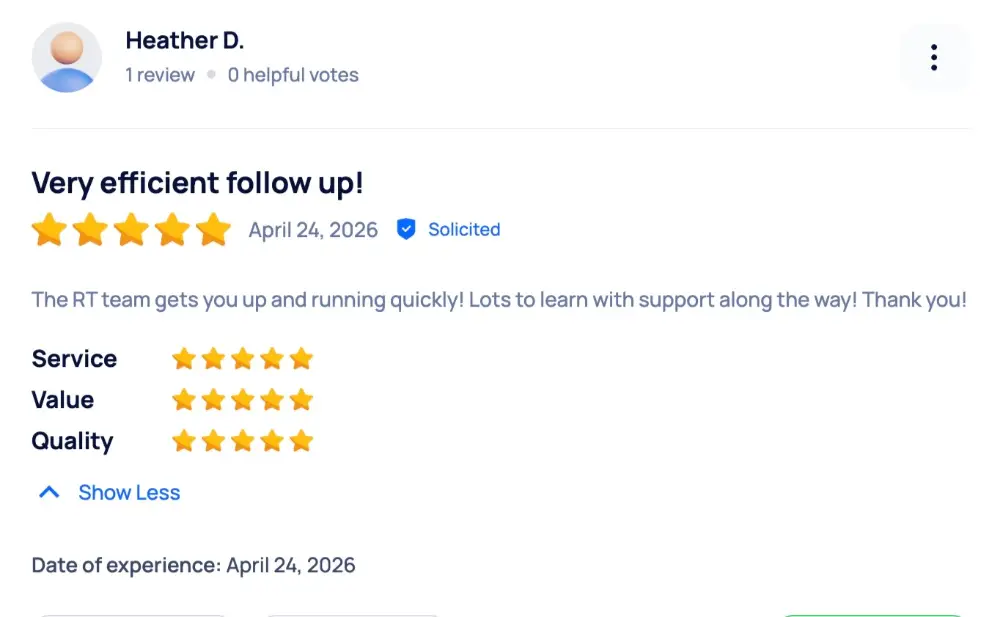Click the blue Solicited shield icon
Viewport: 1000px width, 617px height.
(x=406, y=229)
